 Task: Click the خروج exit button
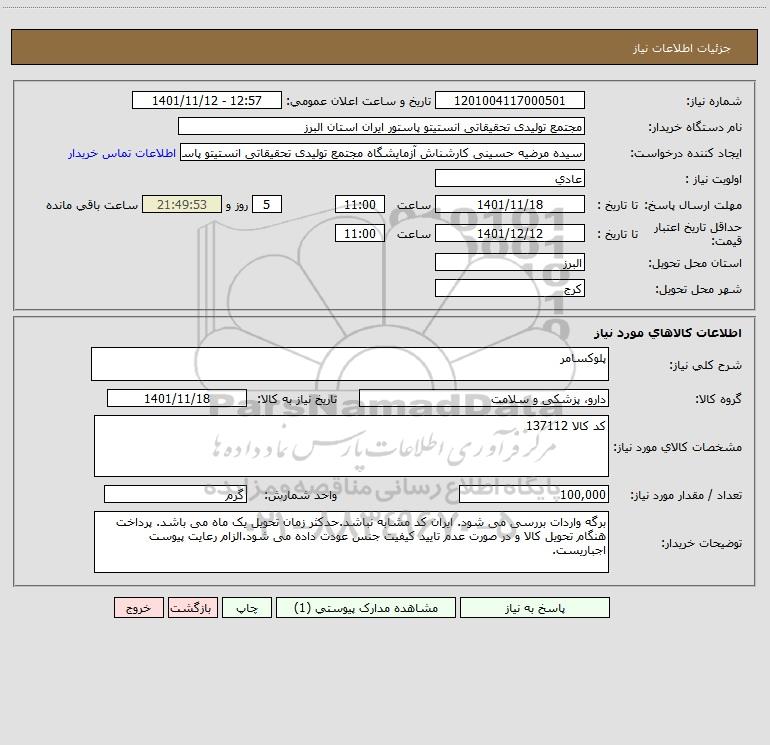(x=138, y=607)
